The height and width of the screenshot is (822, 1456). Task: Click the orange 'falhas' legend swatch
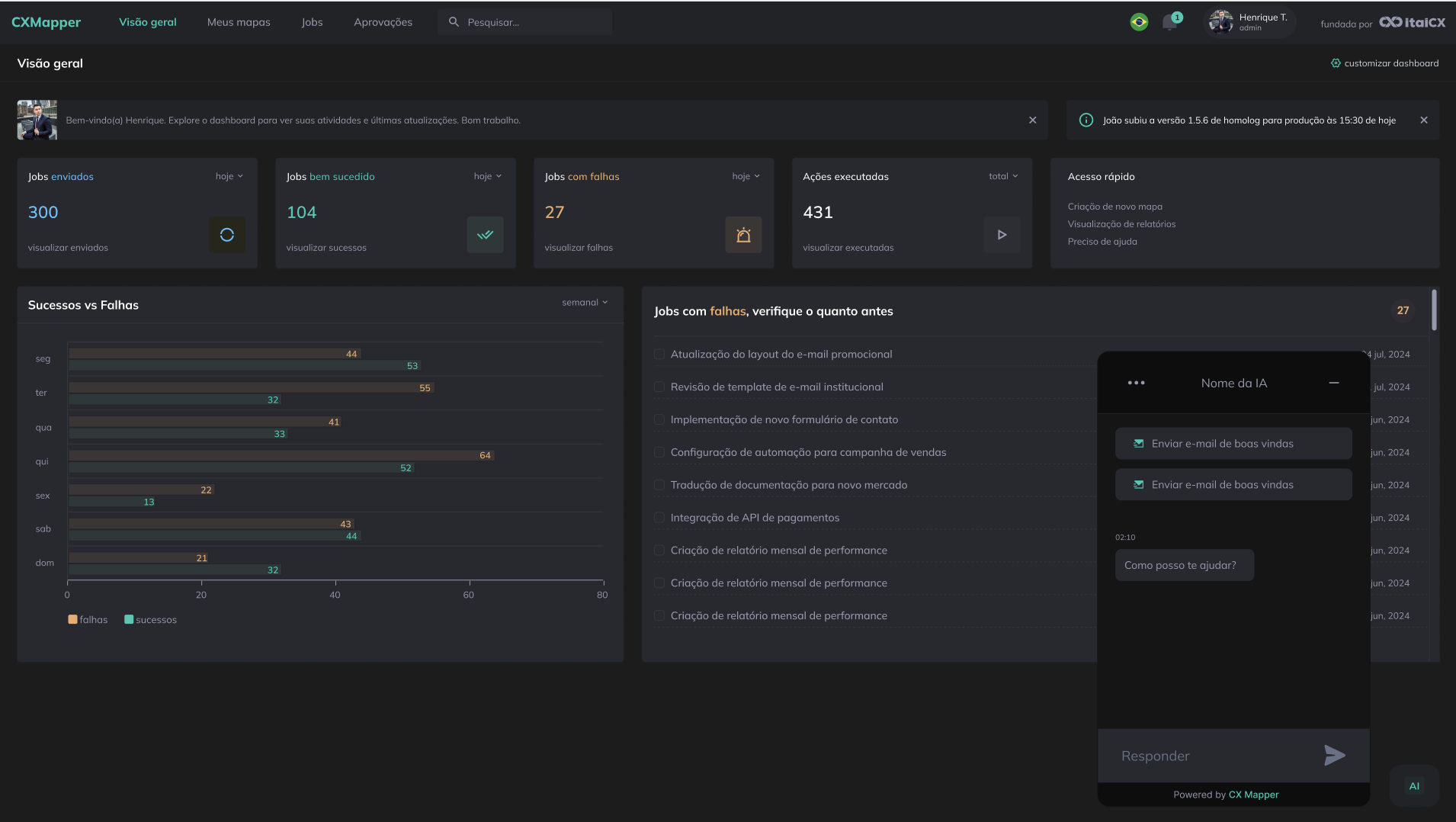[x=72, y=620]
